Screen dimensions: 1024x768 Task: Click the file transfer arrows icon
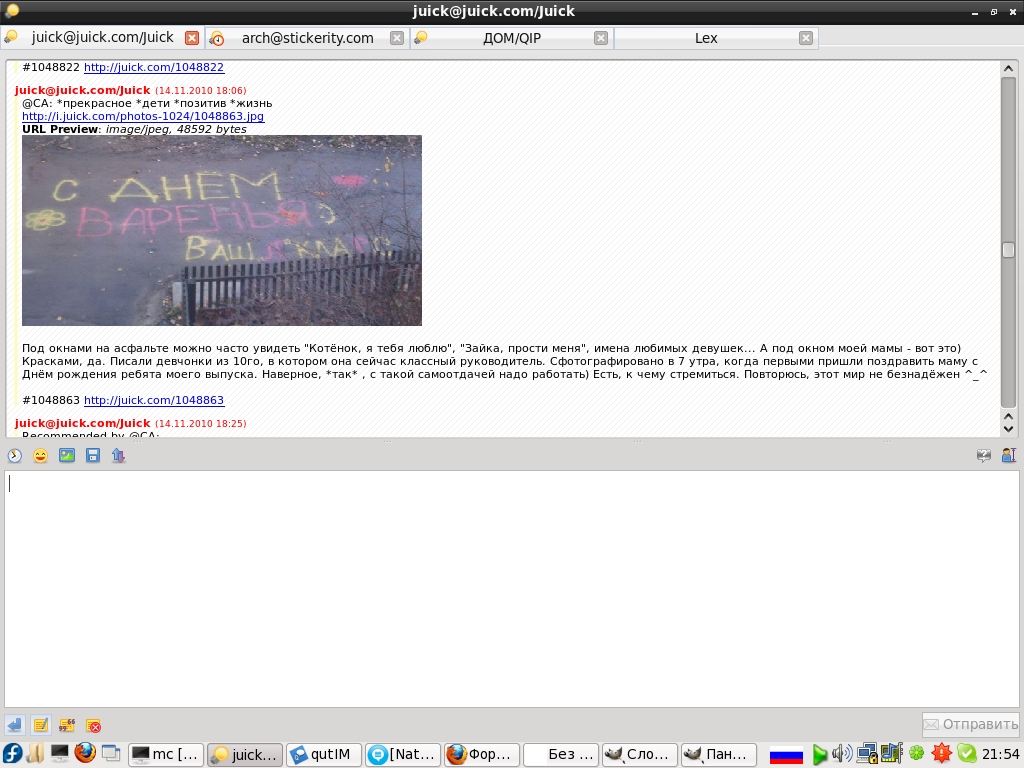coord(118,455)
